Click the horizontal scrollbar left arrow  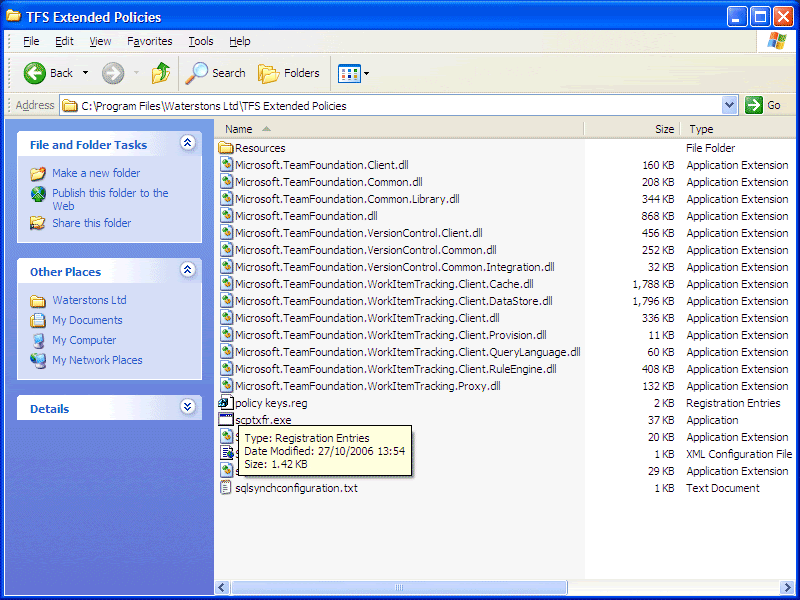tap(222, 587)
